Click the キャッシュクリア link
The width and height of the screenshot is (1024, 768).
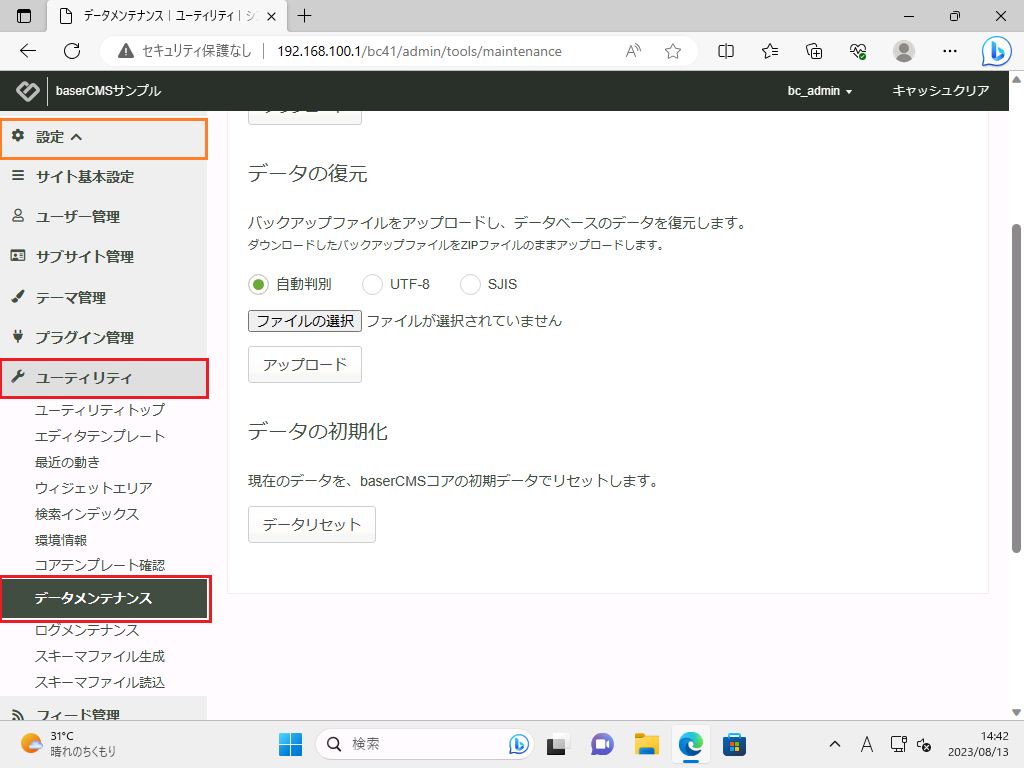[x=940, y=91]
